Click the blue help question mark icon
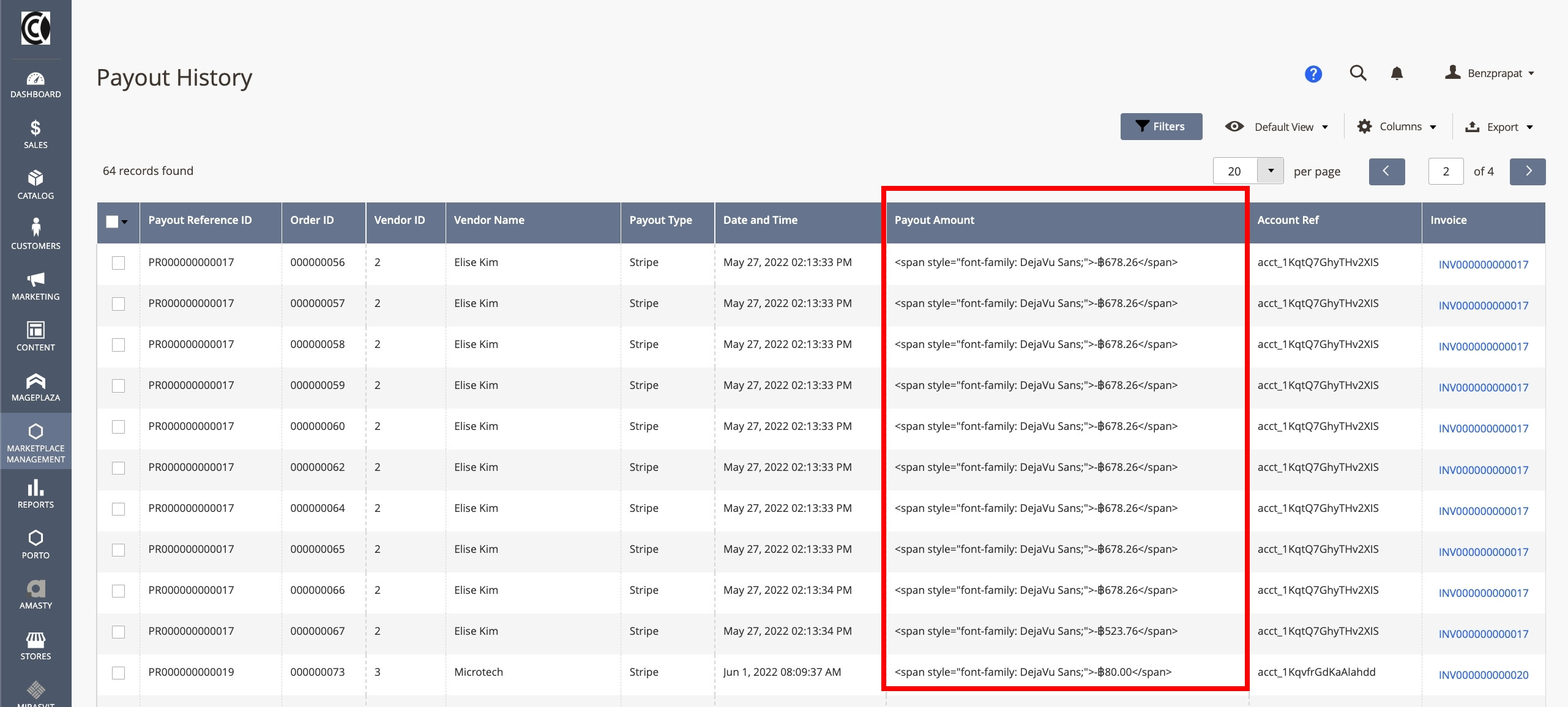 [1313, 74]
